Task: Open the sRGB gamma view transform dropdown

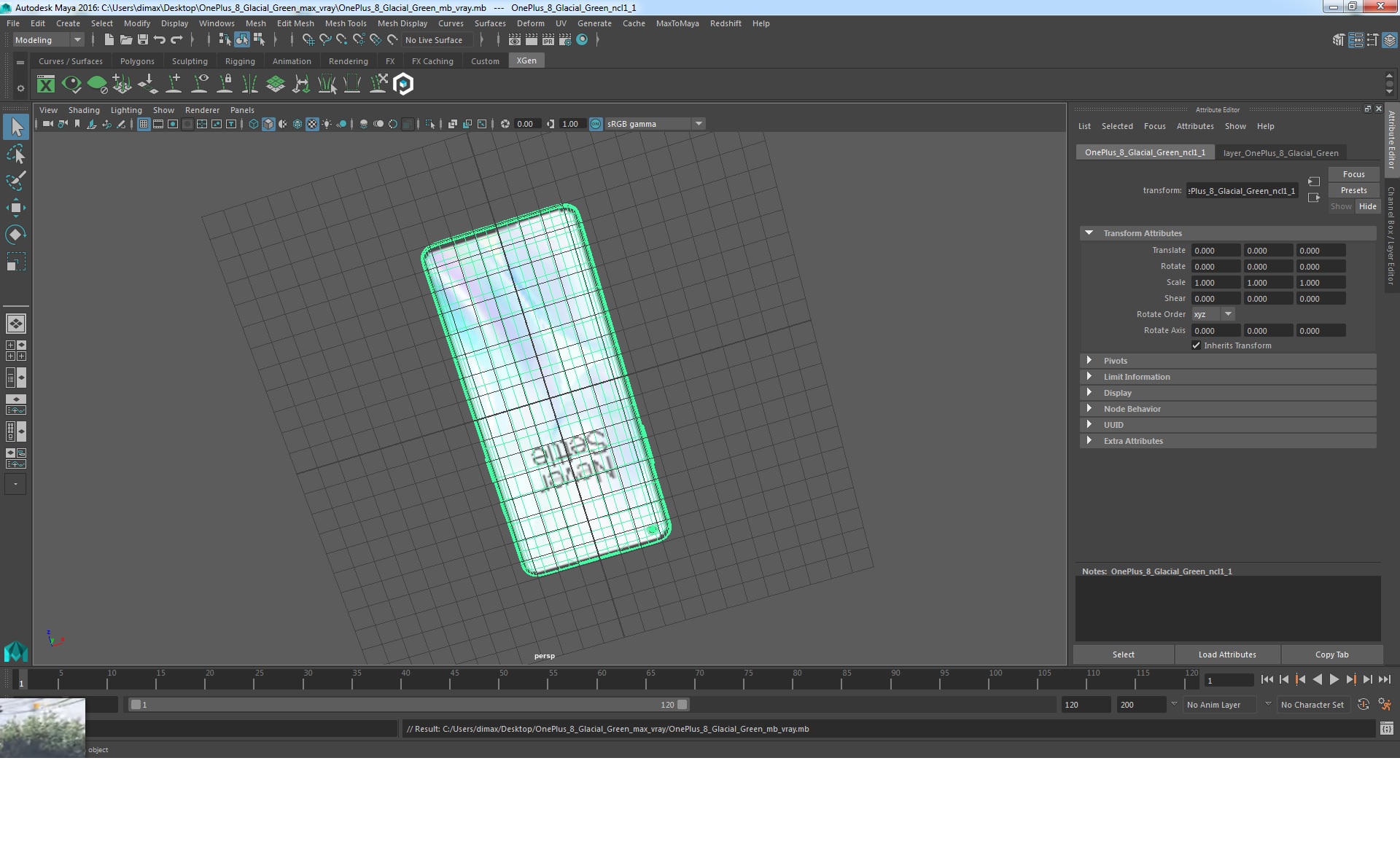Action: 655,124
